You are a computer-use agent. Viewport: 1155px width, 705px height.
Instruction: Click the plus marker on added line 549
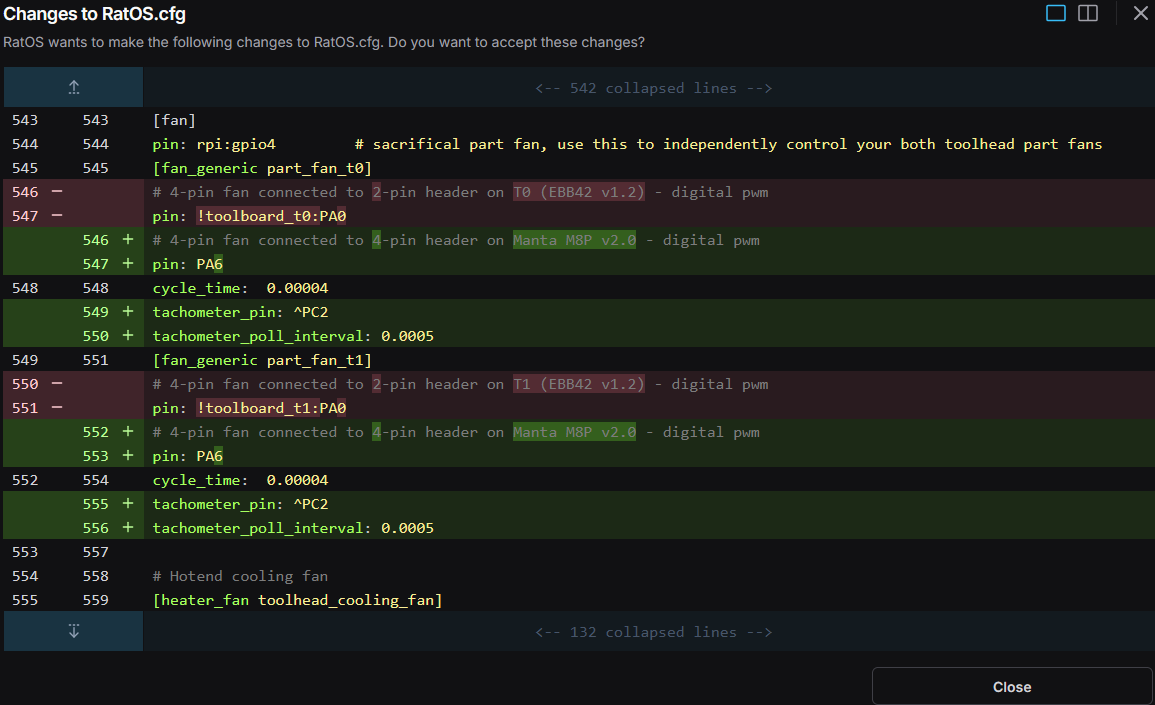(x=127, y=312)
